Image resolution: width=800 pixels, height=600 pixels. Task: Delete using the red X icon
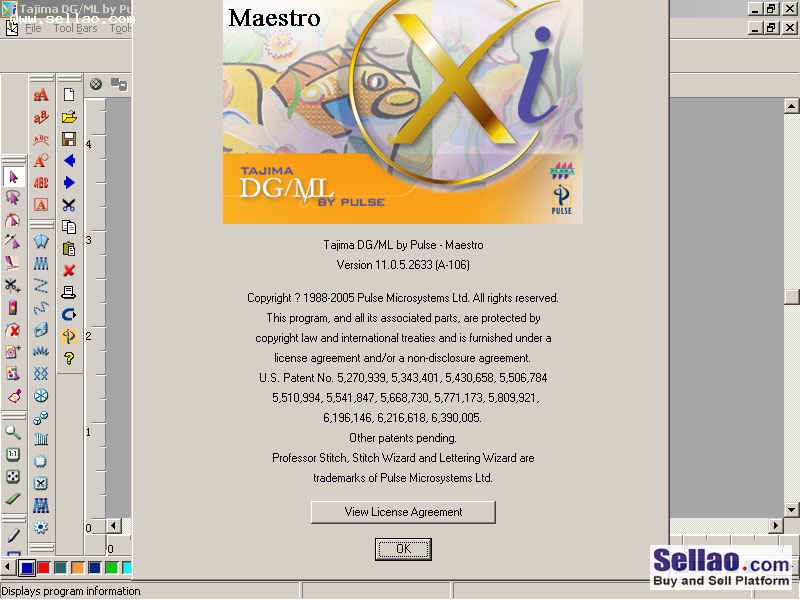(x=69, y=270)
